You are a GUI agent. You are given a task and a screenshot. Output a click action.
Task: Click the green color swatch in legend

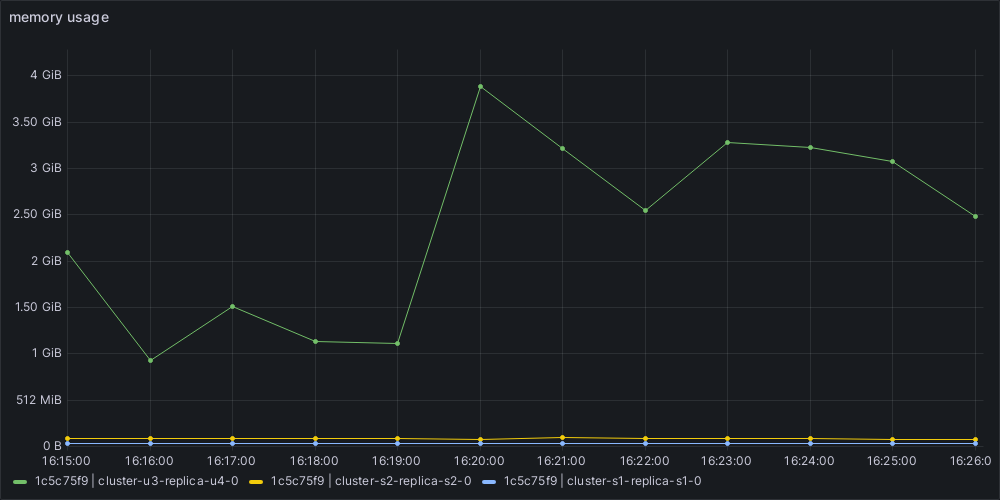tap(20, 482)
